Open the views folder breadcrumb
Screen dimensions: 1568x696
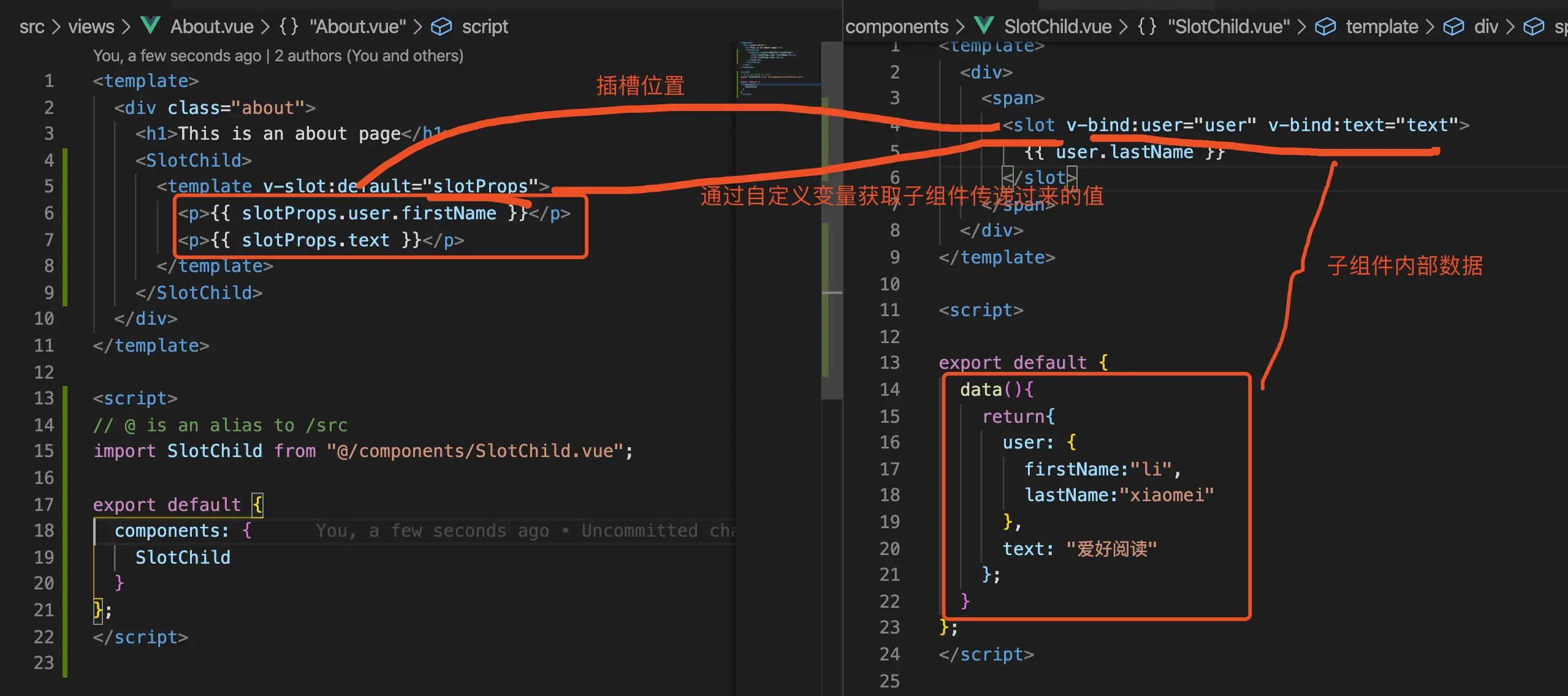click(91, 26)
